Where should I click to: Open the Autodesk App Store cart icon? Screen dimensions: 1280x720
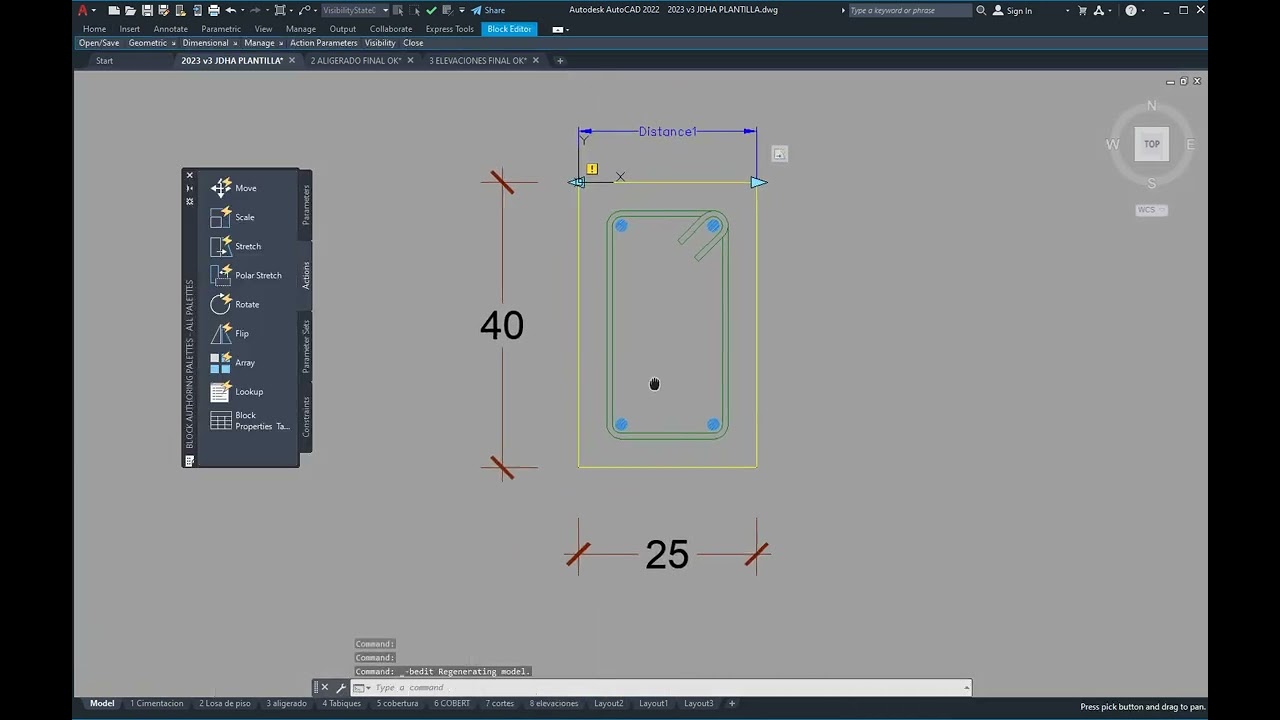[x=1082, y=10]
